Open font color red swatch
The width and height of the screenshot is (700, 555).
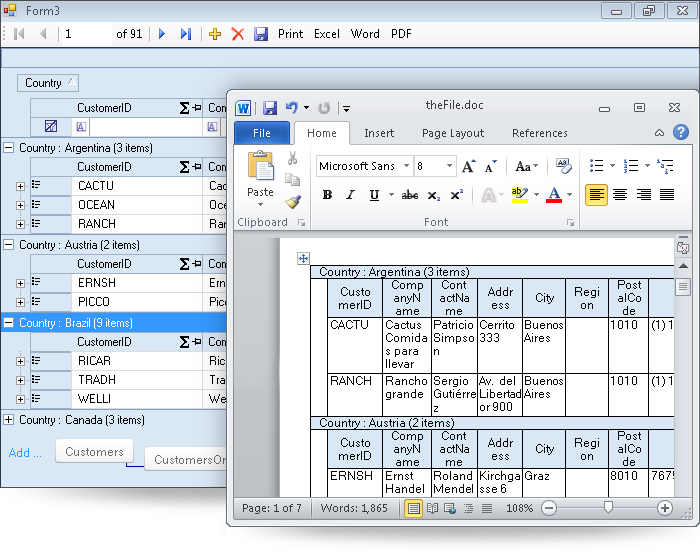[x=554, y=195]
